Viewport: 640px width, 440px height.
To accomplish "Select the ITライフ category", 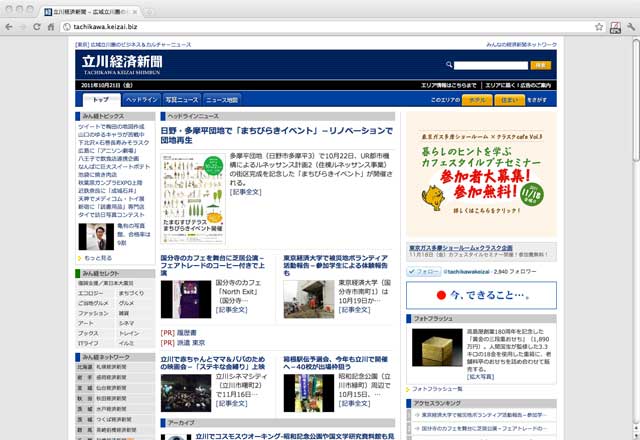I will pos(88,344).
